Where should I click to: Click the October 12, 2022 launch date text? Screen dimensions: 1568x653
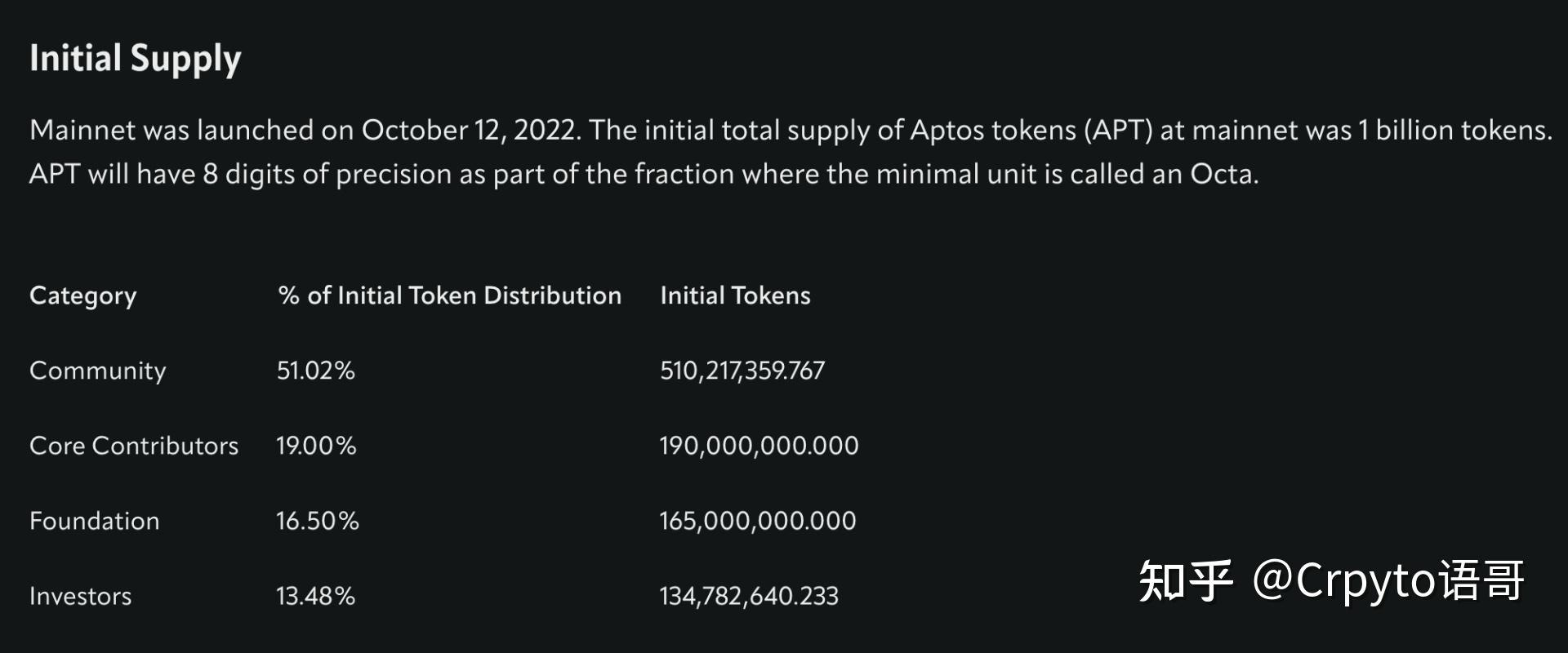(x=470, y=131)
